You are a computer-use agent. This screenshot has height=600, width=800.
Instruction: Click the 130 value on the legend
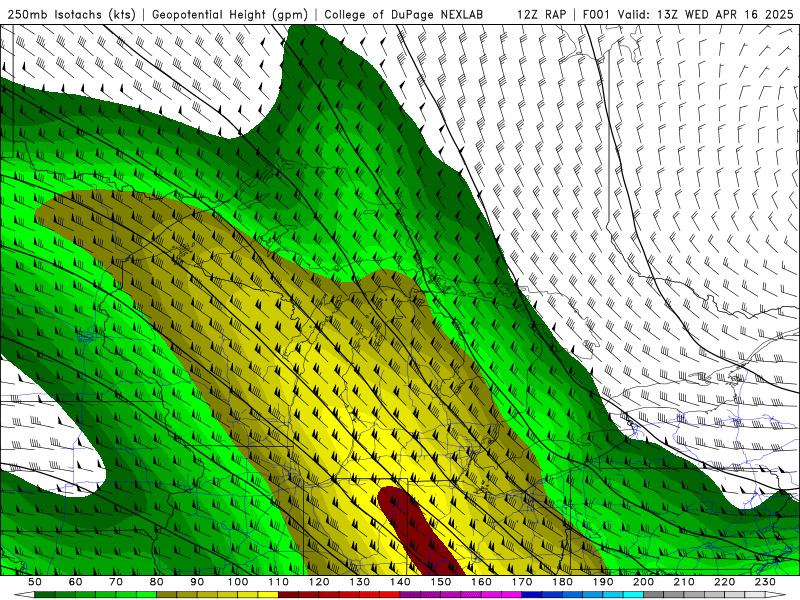pos(359,582)
